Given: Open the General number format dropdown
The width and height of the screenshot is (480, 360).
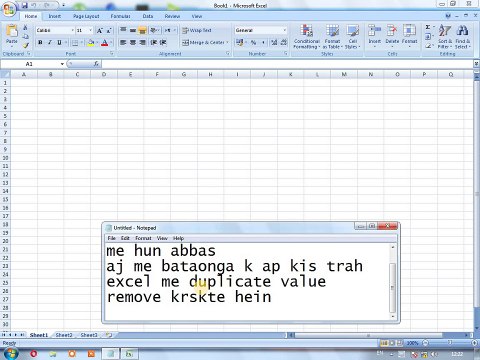Looking at the screenshot, I should [x=285, y=30].
